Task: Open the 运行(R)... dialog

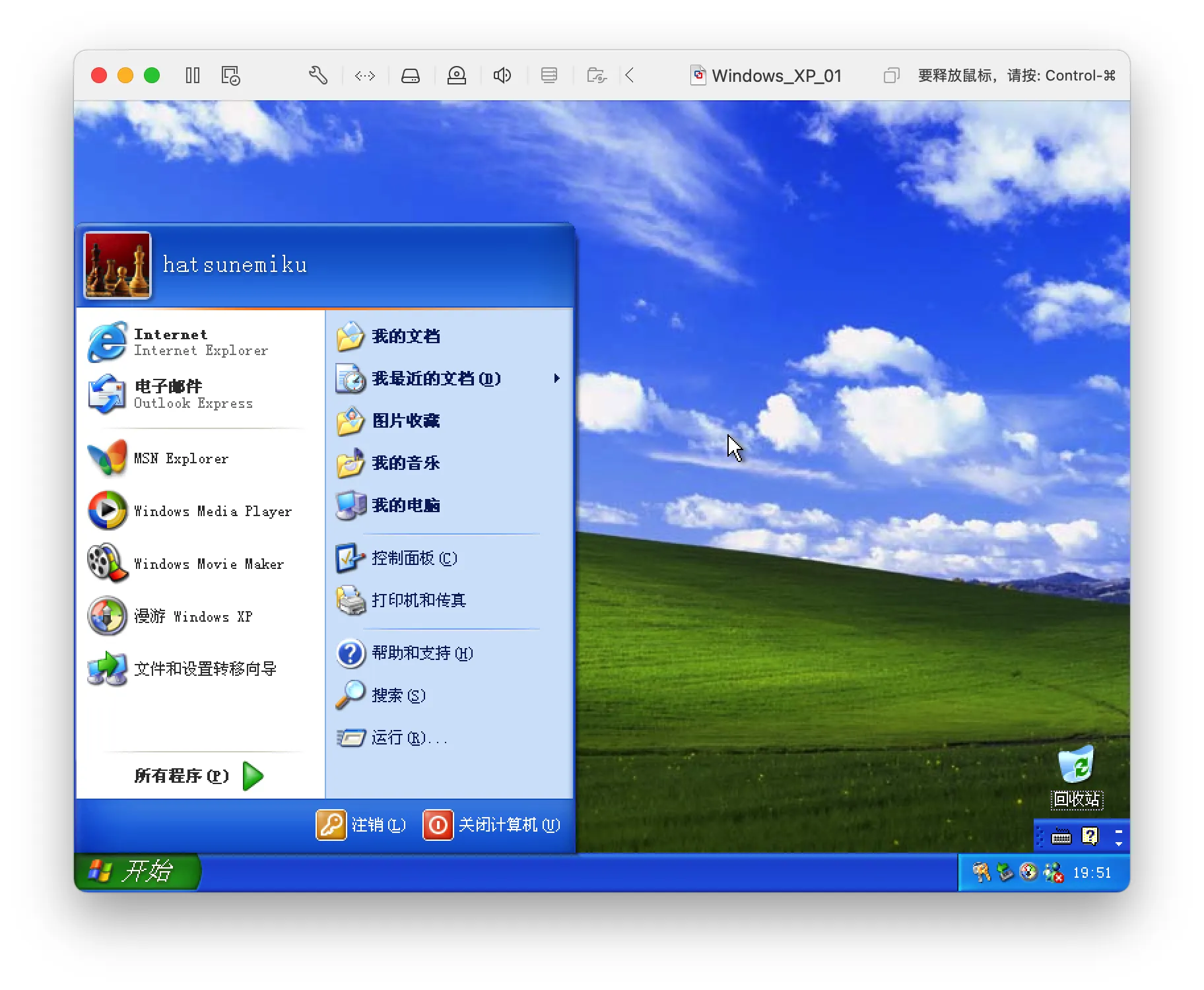Action: (x=449, y=737)
